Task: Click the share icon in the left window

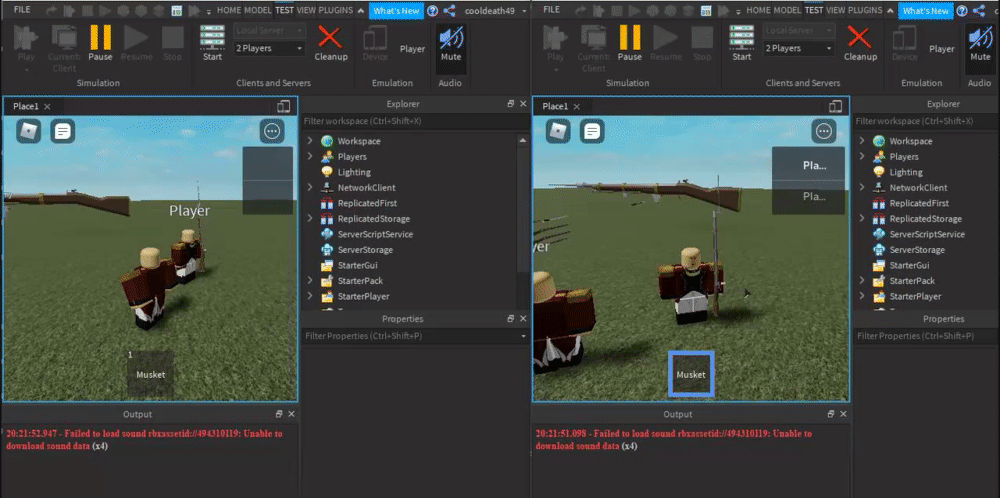Action: tap(450, 11)
